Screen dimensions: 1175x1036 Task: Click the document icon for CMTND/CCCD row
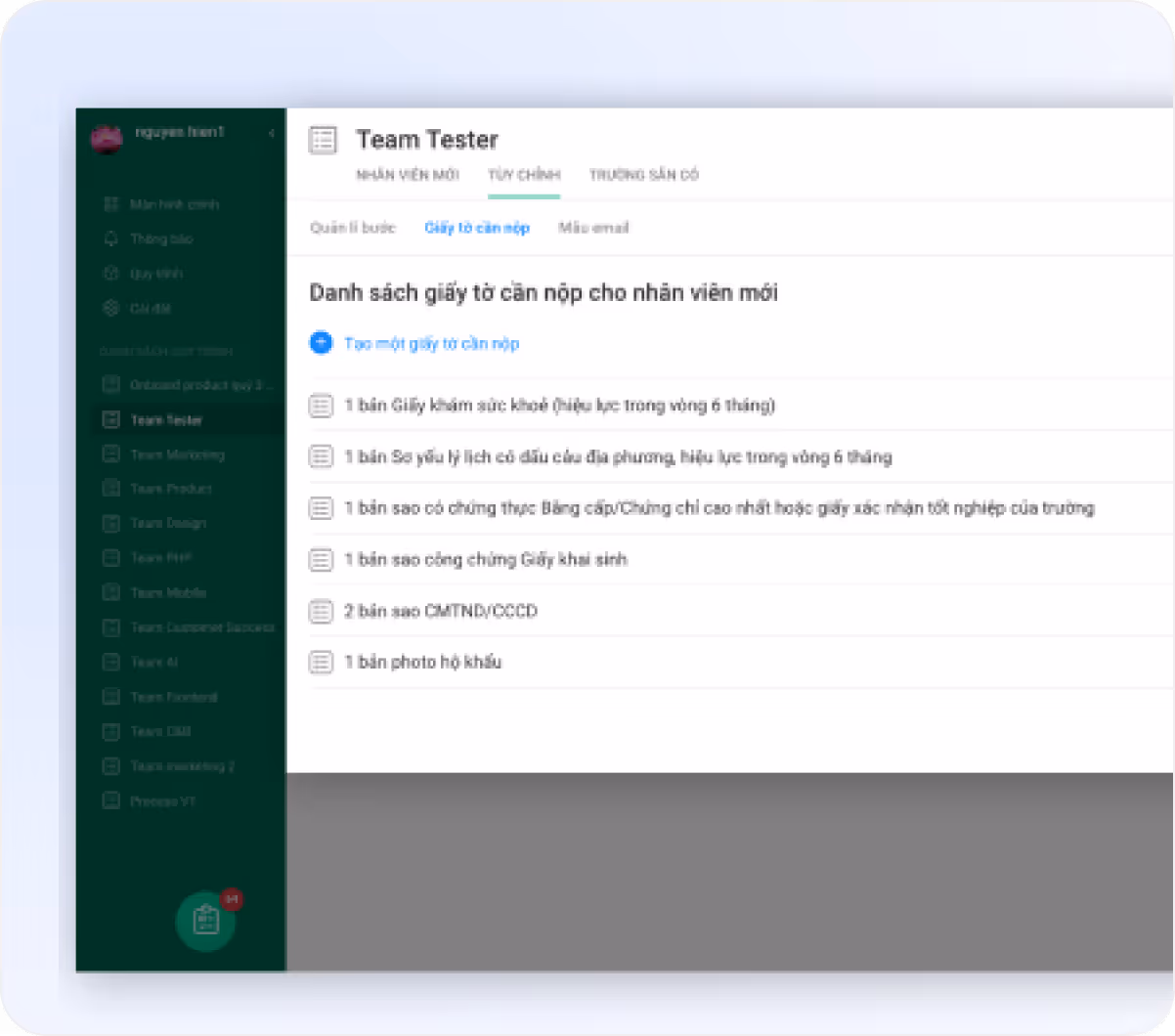(x=321, y=611)
